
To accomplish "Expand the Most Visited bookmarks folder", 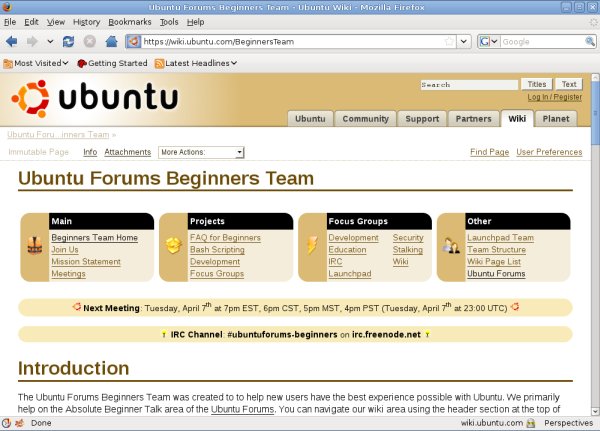I will (x=36, y=63).
